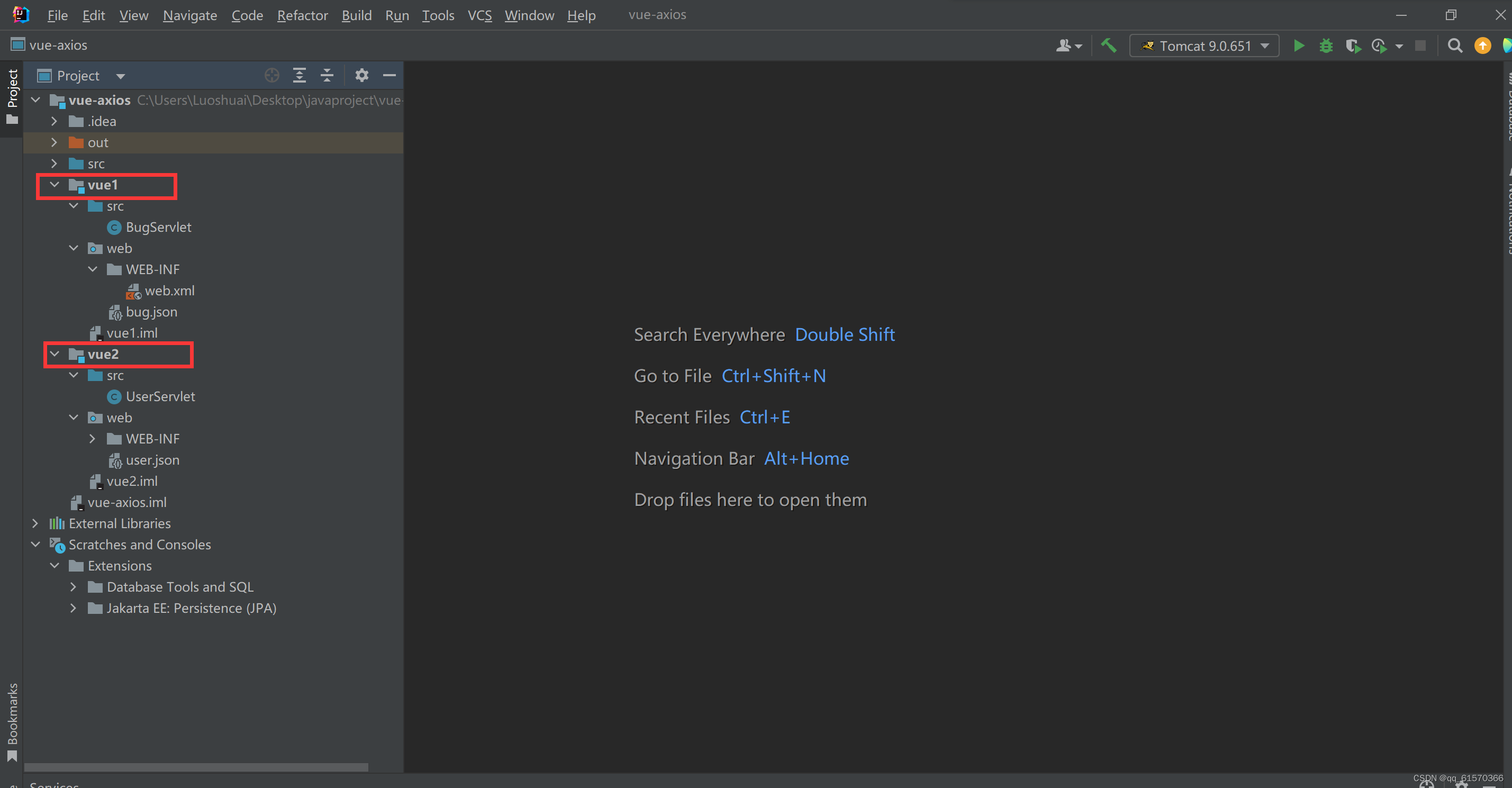Click Collapse All icon in Project panel
The image size is (1512, 788).
click(327, 75)
